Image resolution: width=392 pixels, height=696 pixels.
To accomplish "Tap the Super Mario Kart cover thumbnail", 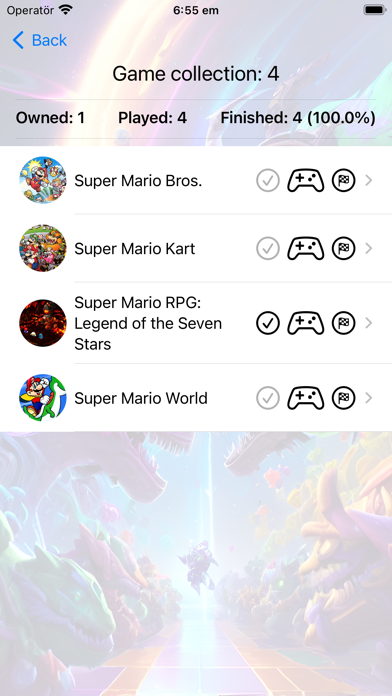I will [43, 249].
